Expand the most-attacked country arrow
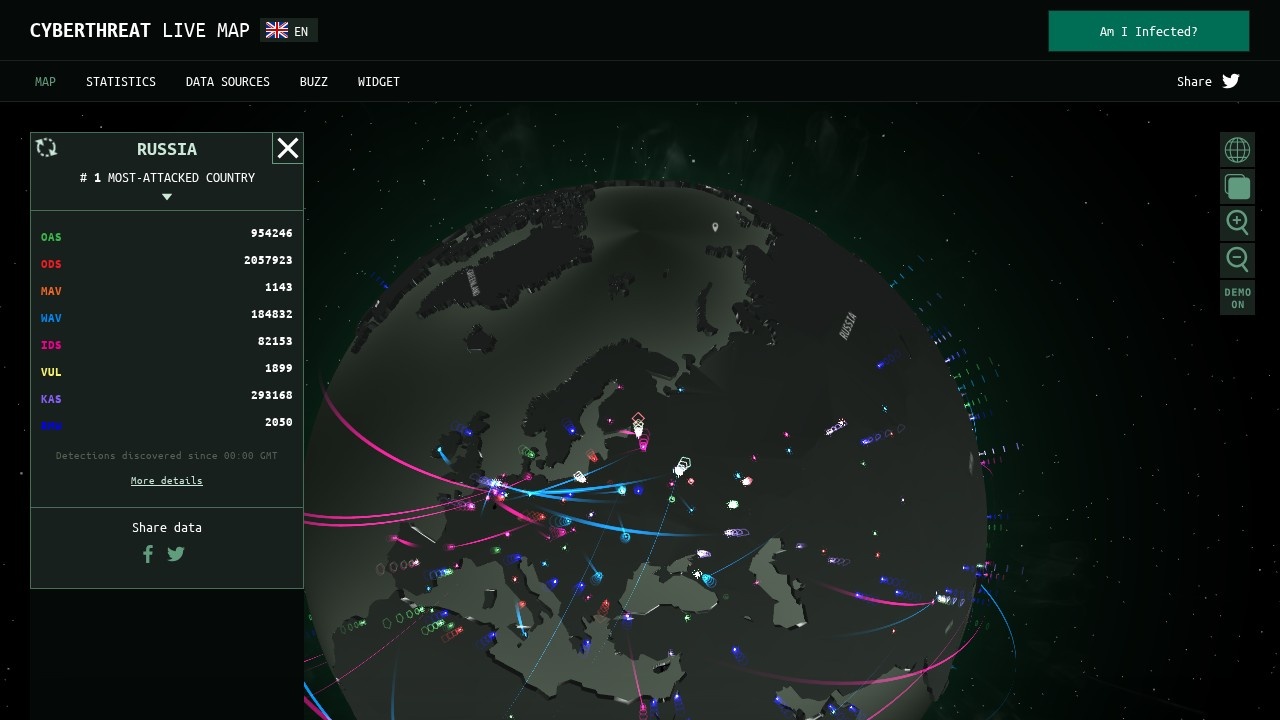Viewport: 1280px width, 720px height. pyautogui.click(x=167, y=197)
